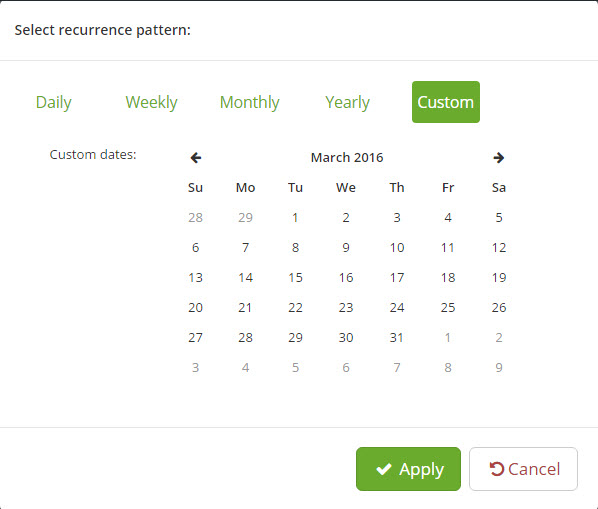The image size is (598, 509).
Task: Select March 10 as custom date
Action: [x=397, y=248]
